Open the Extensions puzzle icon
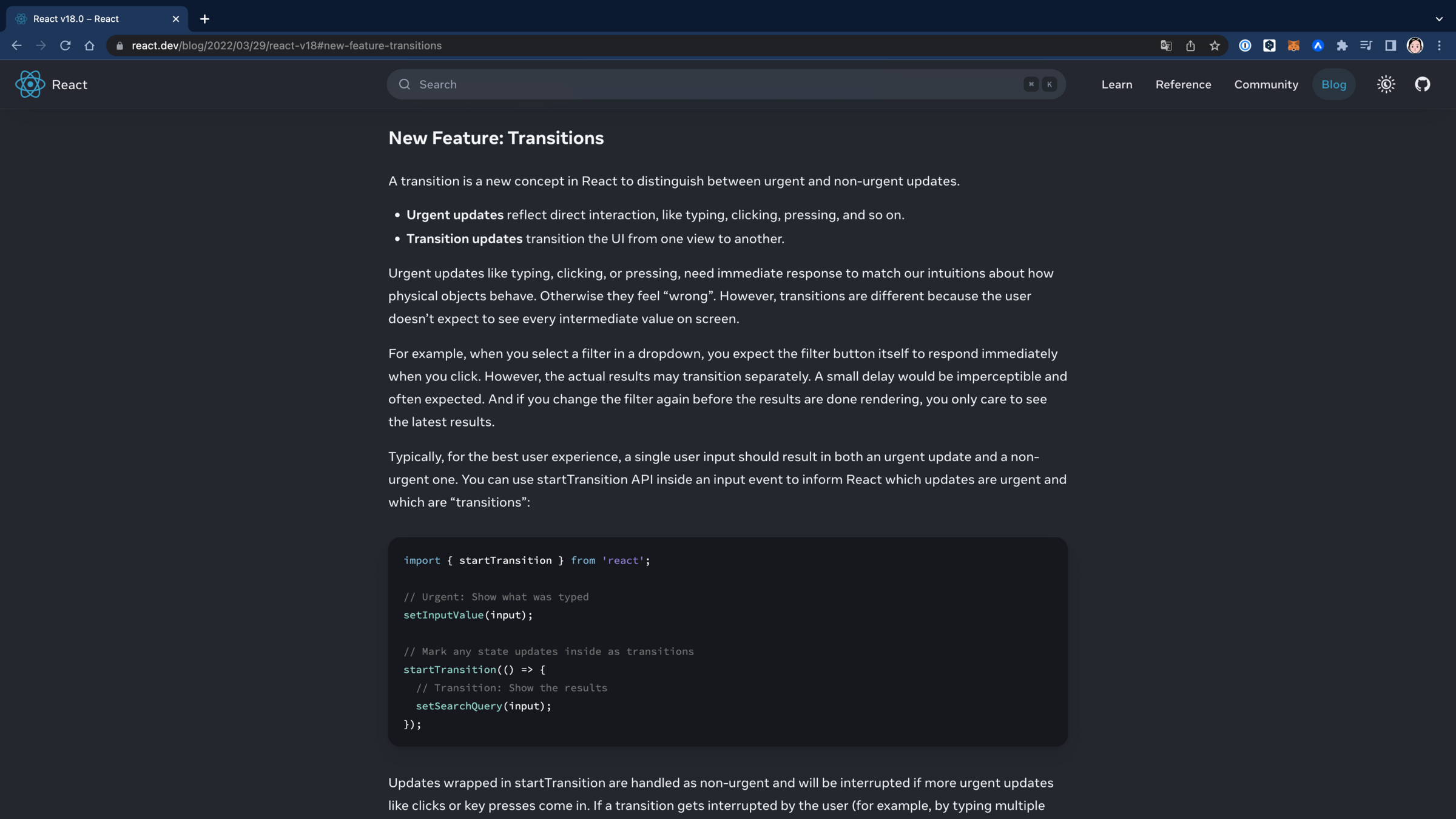Screen dimensions: 1456x819 1342,45
